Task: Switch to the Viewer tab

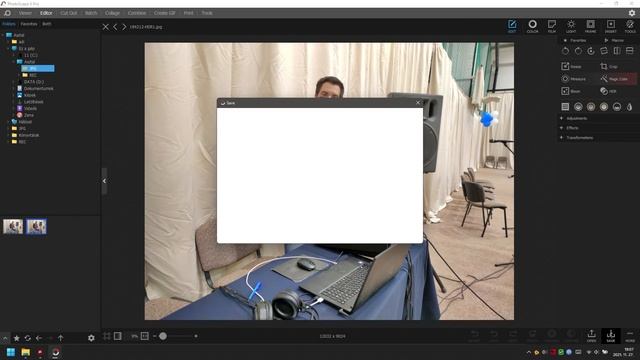Action: tap(25, 13)
